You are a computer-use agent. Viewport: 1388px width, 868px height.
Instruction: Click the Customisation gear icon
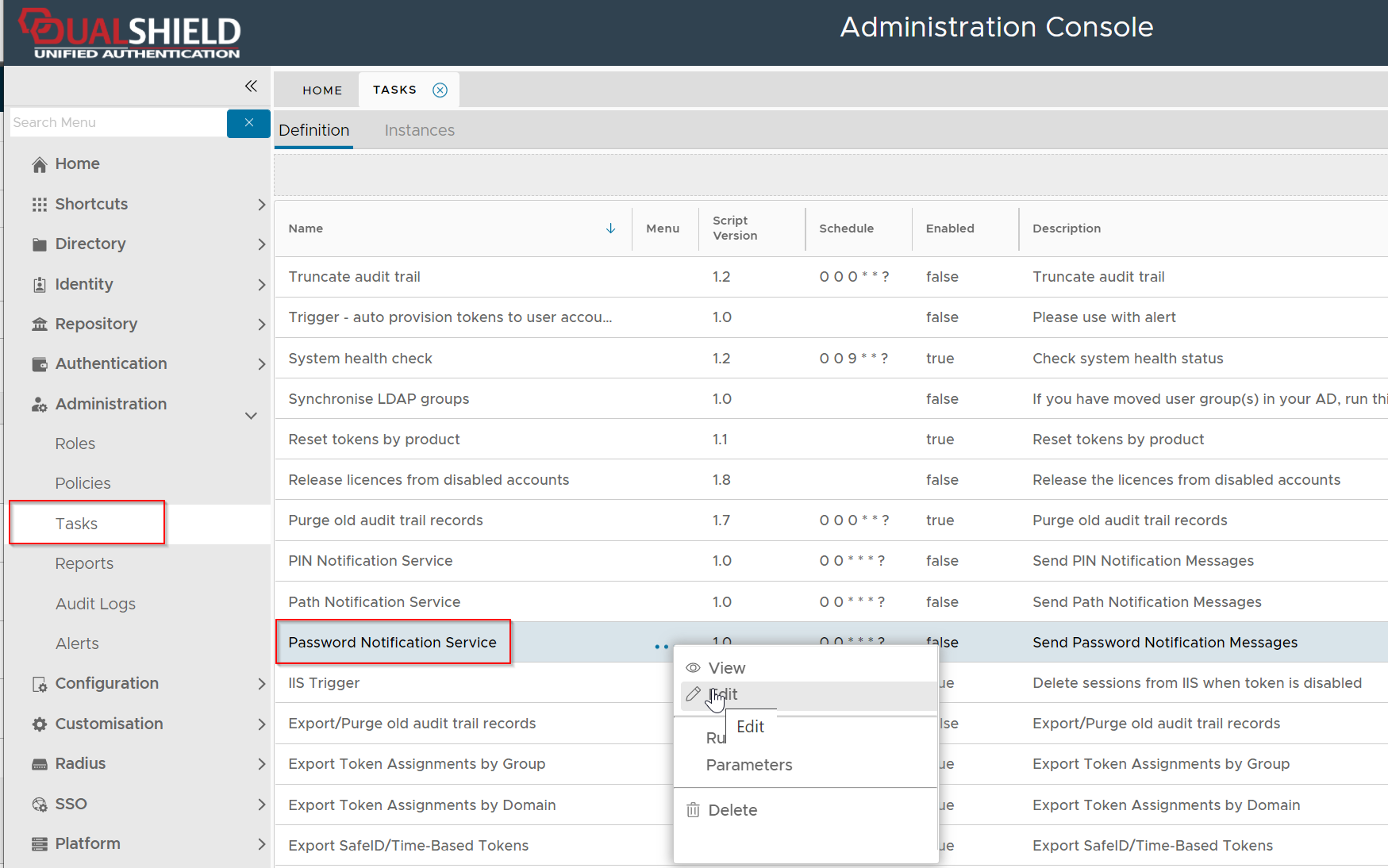39,724
